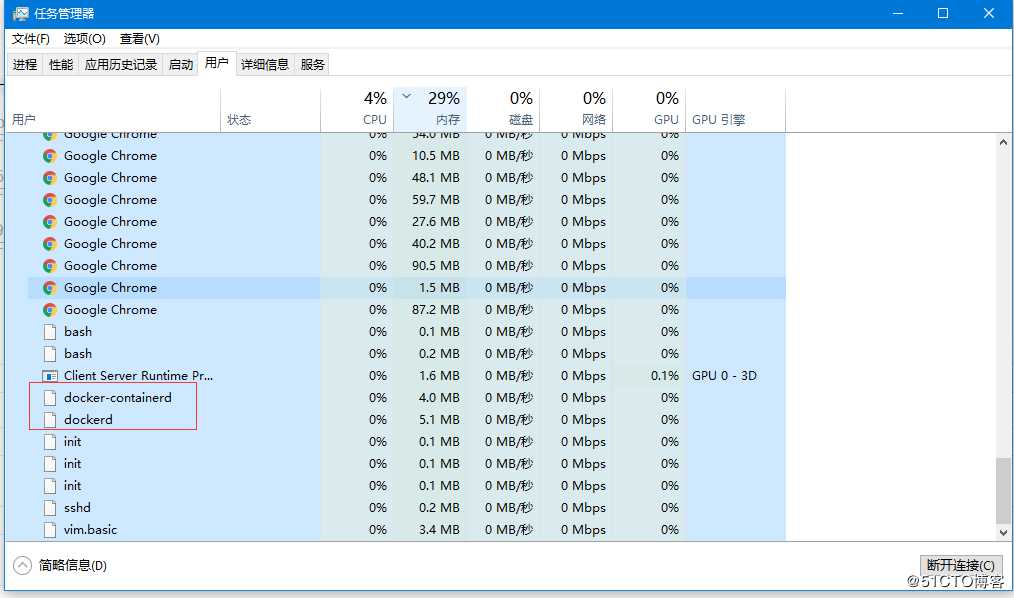1014x598 pixels.
Task: Click Chrome icon in the 27.6 MB row
Action: click(50, 222)
